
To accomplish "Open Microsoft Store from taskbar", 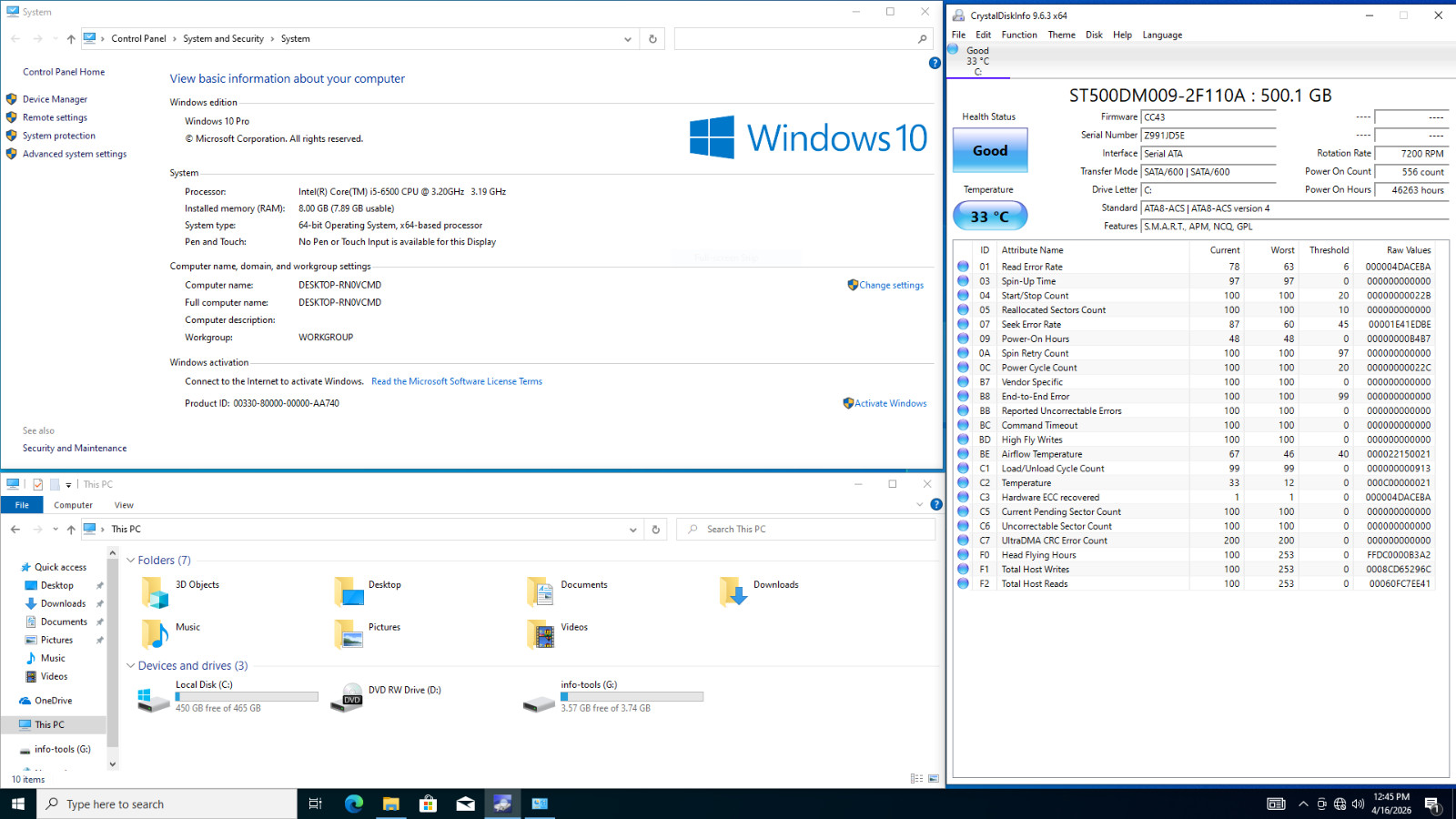I will 428,804.
